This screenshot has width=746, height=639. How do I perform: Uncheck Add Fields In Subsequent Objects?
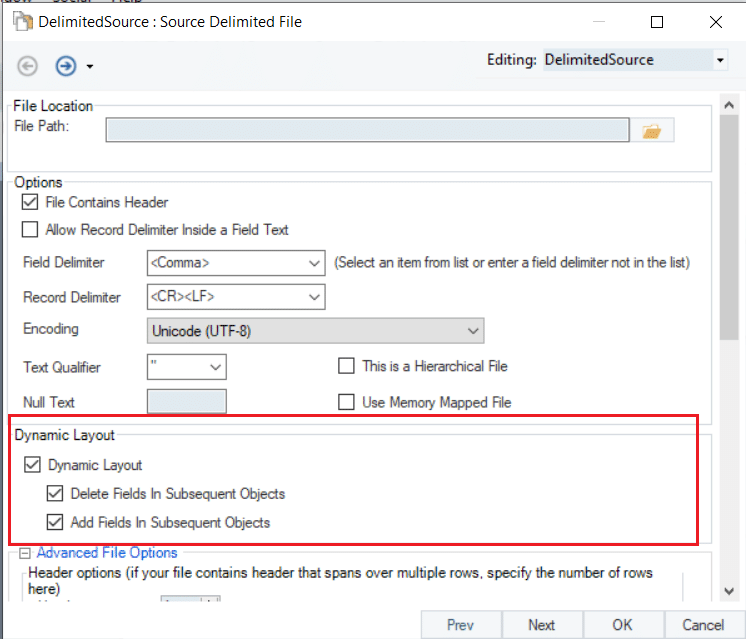(56, 522)
